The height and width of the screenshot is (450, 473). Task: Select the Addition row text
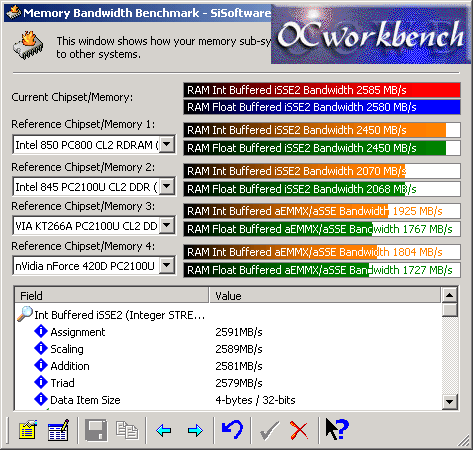pyautogui.click(x=70, y=366)
